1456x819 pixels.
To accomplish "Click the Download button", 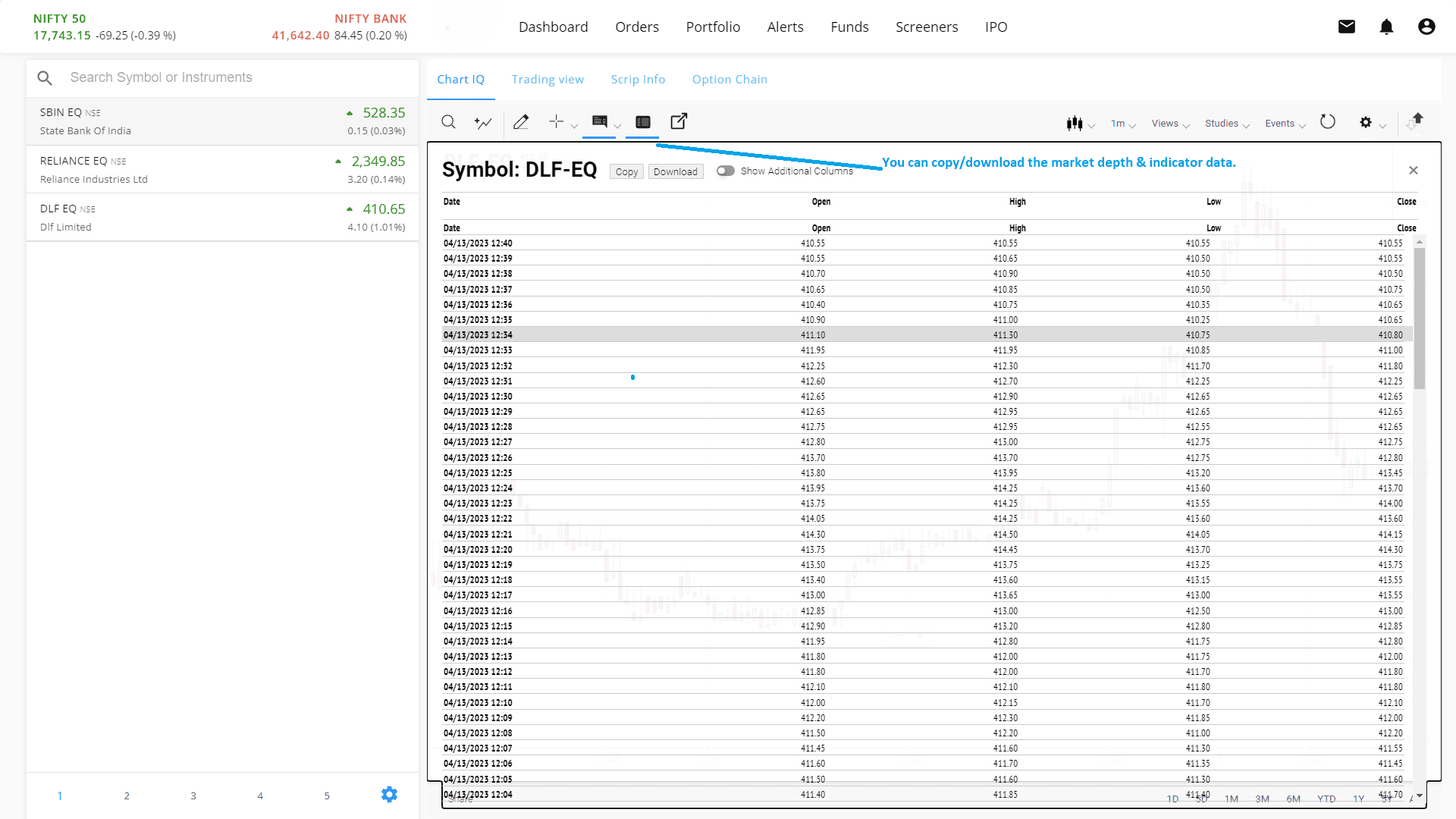I will tap(675, 172).
